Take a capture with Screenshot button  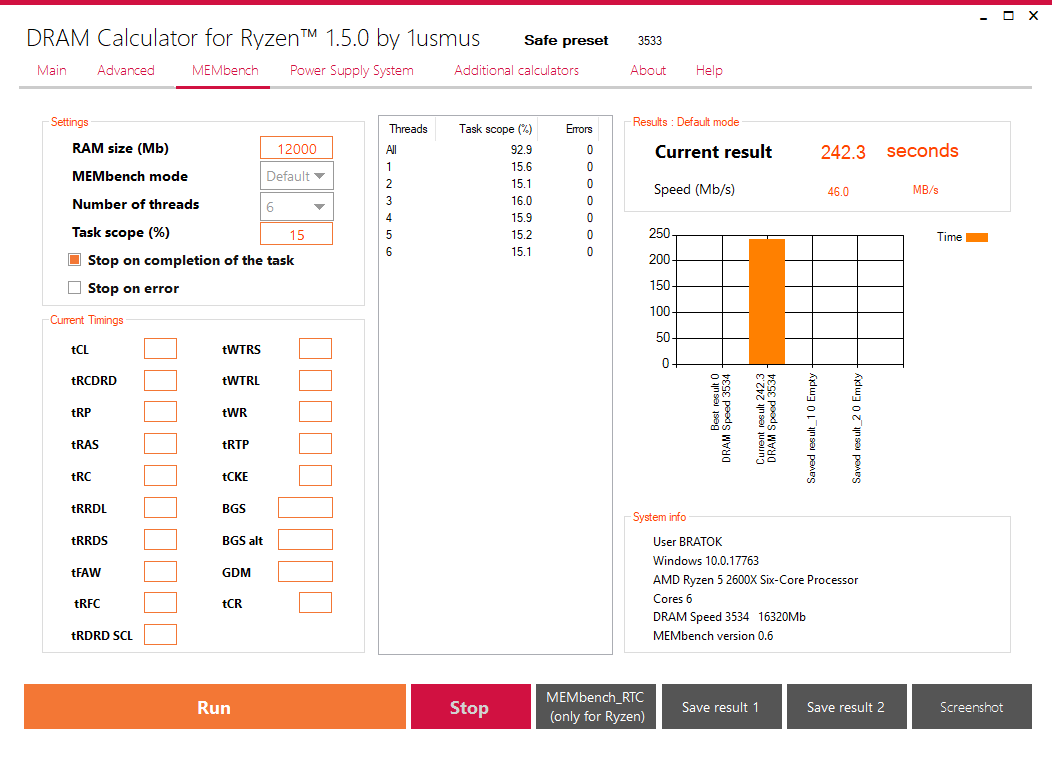pos(971,707)
